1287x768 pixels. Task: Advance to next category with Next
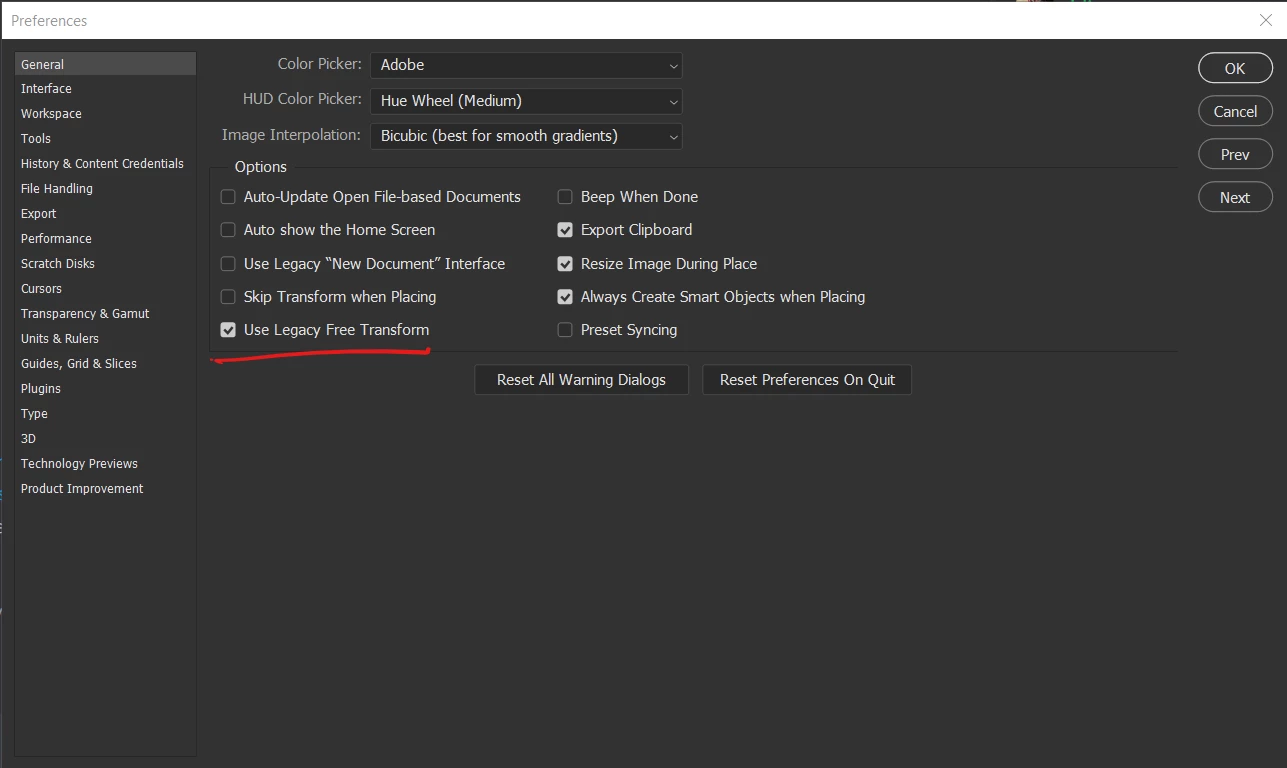1235,197
